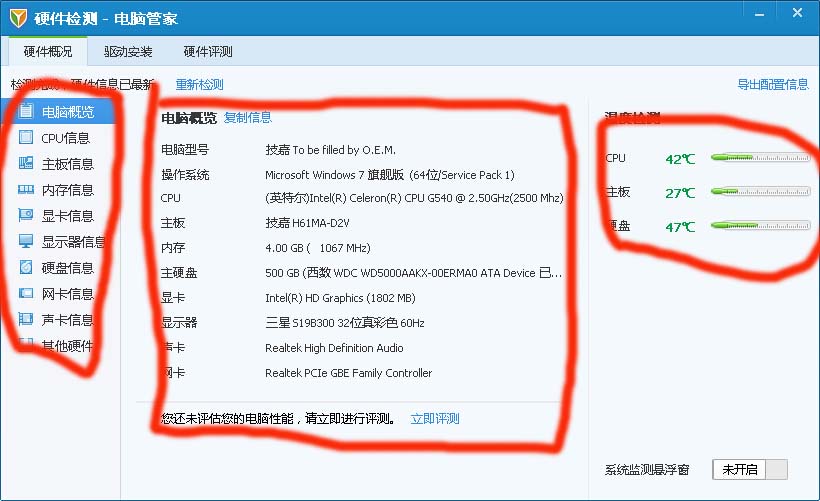Start benchmark via 立即评测 link

point(435,419)
